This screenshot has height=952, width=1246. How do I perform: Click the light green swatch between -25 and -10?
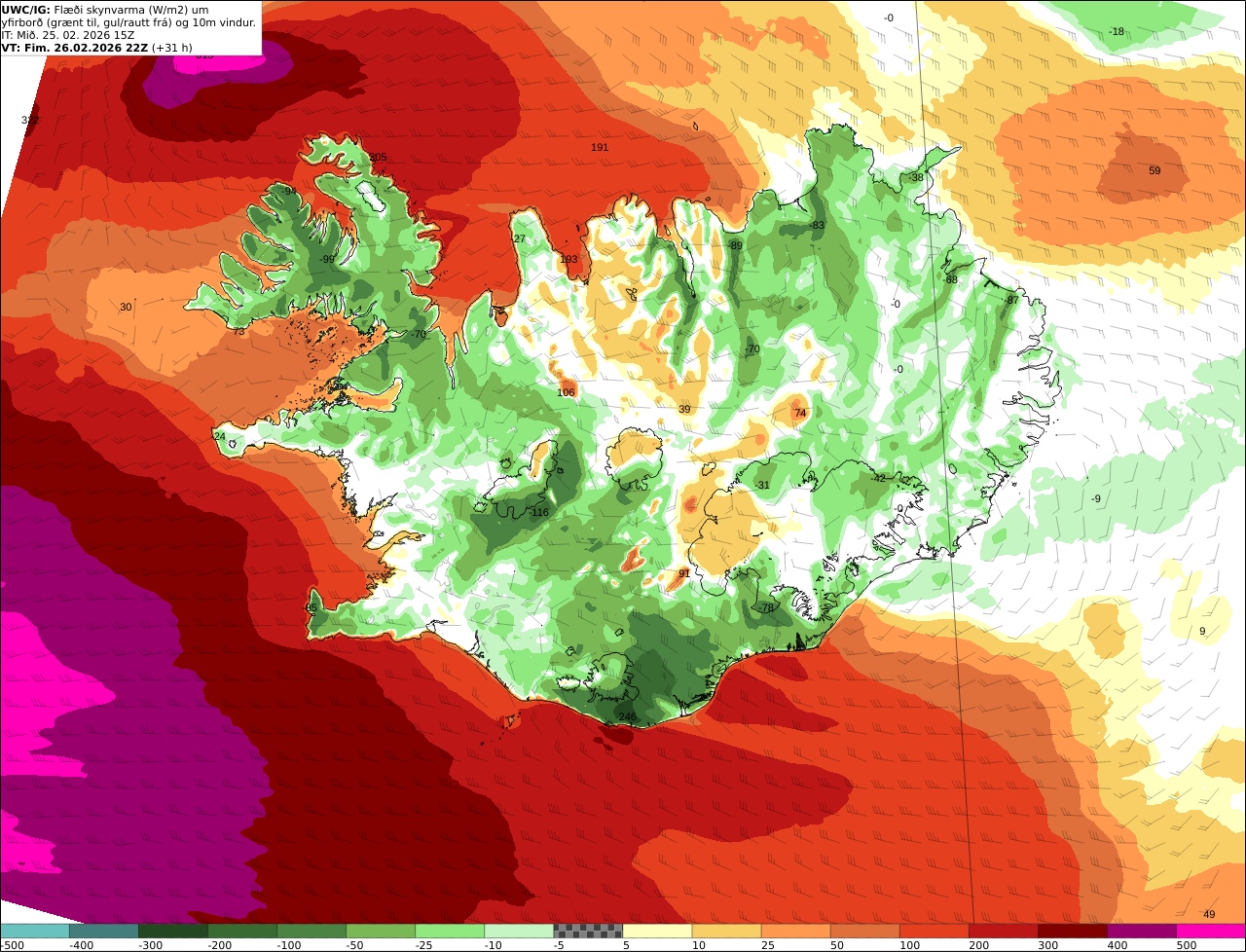click(450, 931)
